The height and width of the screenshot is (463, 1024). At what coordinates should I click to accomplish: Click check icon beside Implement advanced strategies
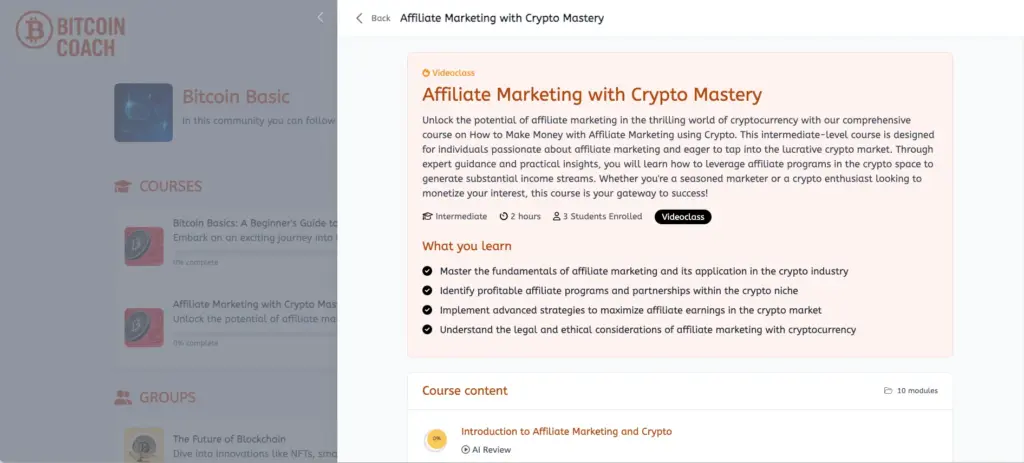[427, 310]
